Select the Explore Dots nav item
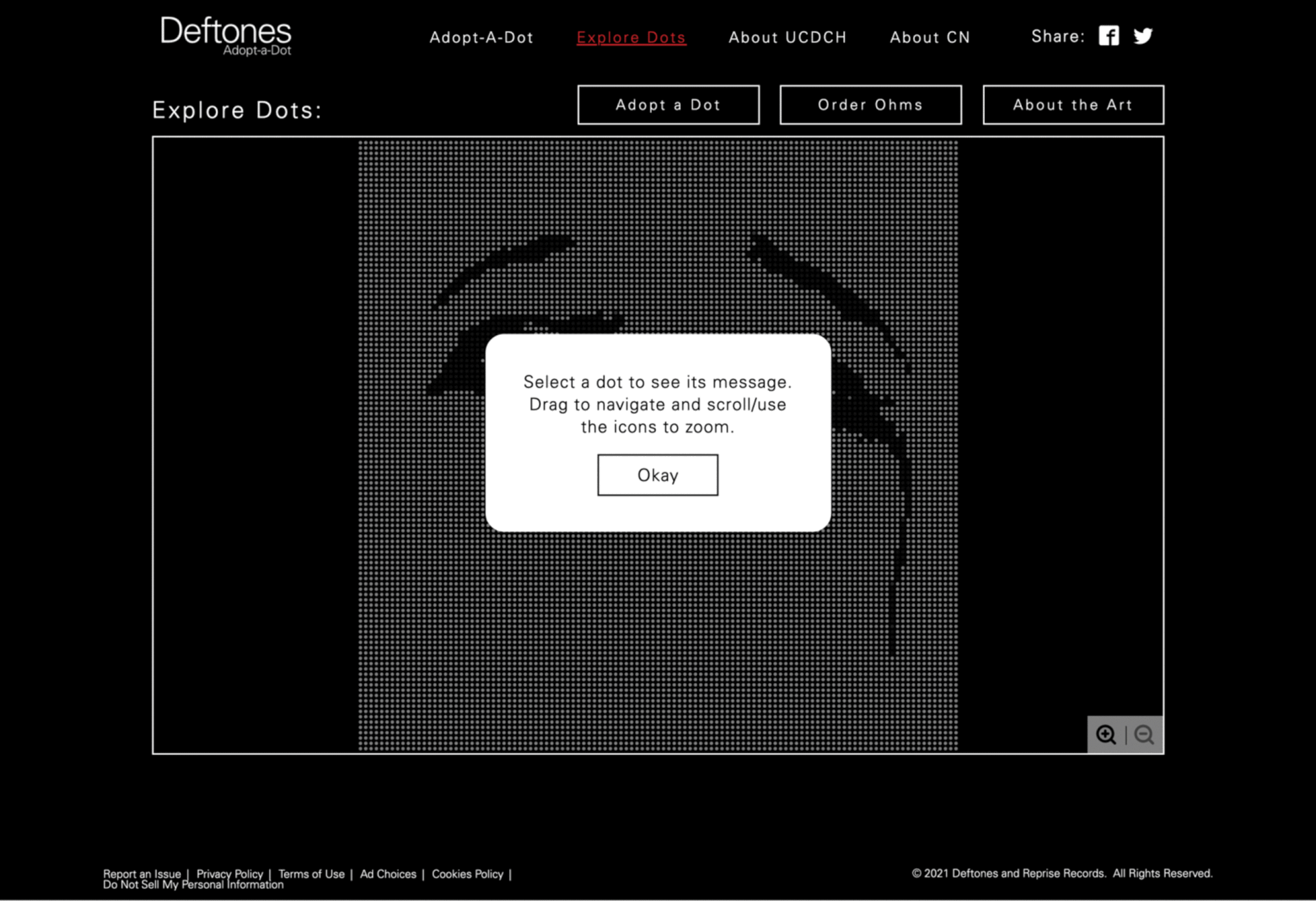This screenshot has height=901, width=1316. tap(631, 38)
